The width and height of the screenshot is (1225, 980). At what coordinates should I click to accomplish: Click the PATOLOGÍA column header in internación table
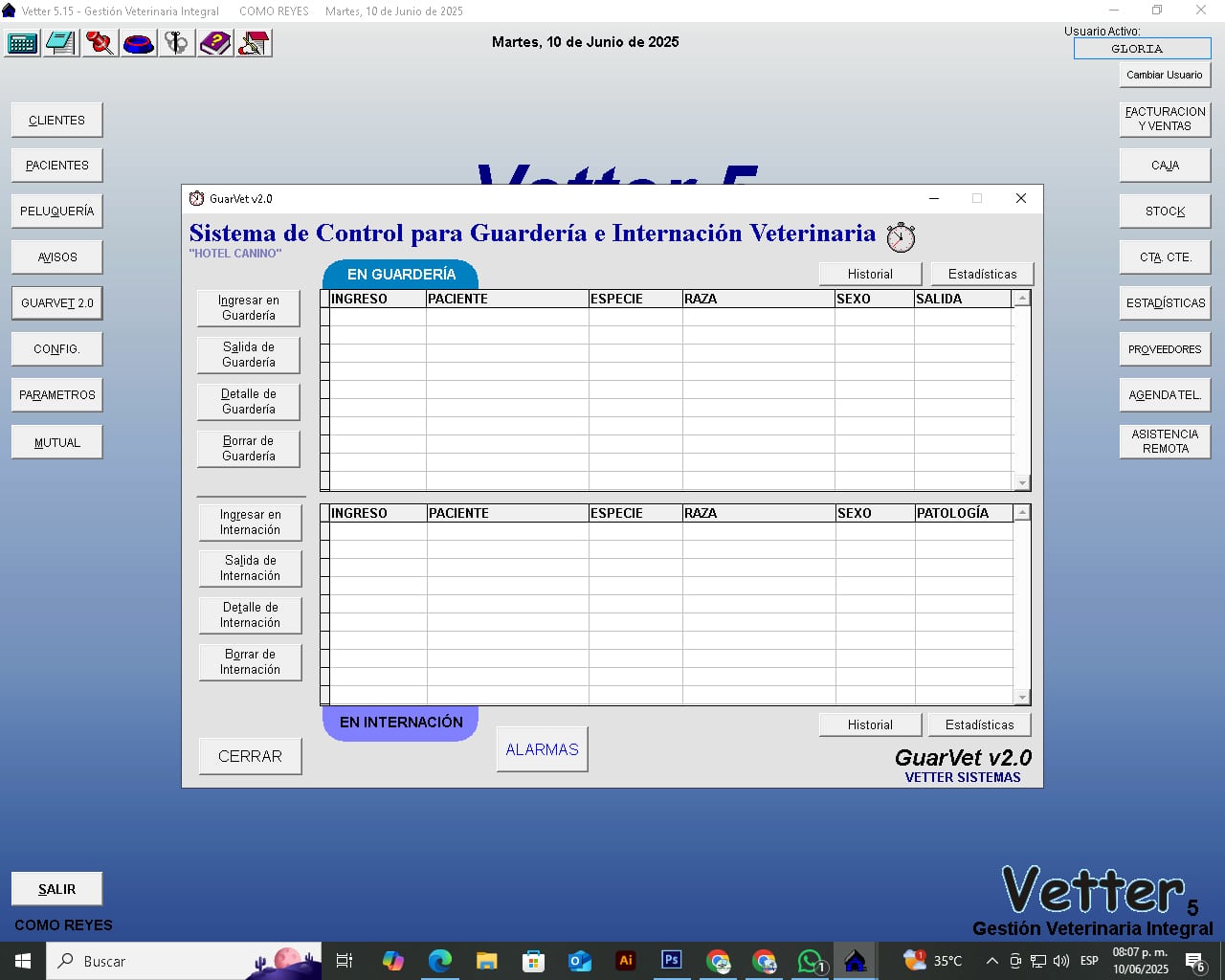click(964, 514)
